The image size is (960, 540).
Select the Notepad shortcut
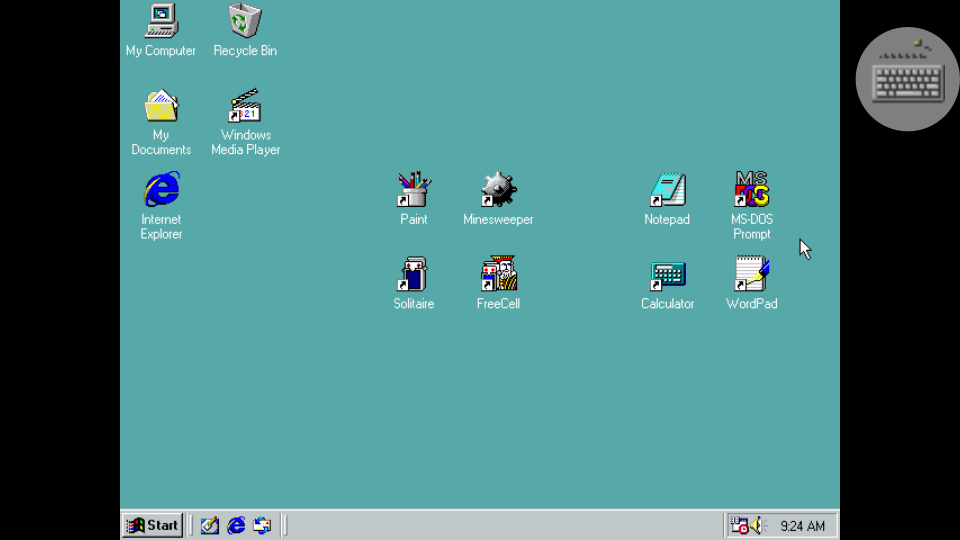pyautogui.click(x=667, y=190)
